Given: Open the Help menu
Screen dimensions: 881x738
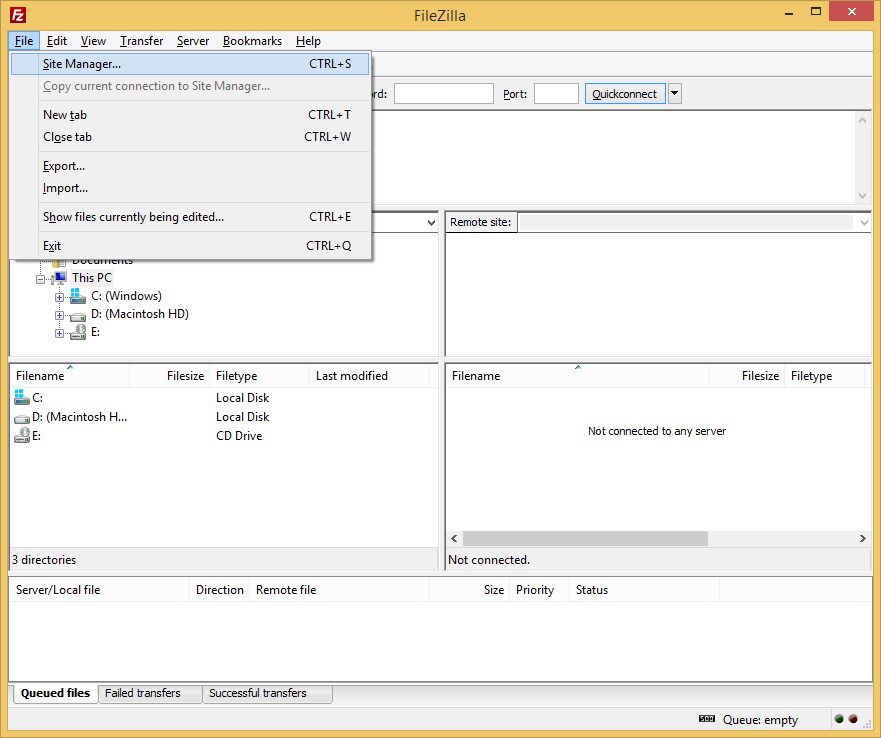Looking at the screenshot, I should coord(308,41).
